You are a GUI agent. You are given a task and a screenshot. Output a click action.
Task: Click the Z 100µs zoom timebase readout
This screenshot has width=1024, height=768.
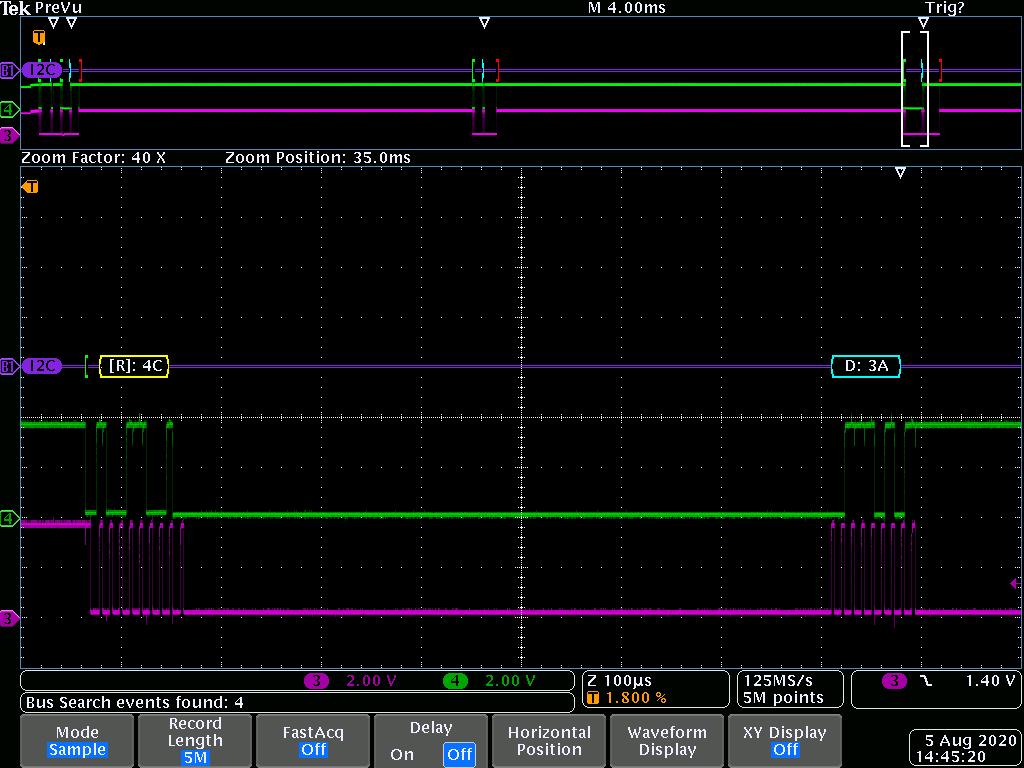[620, 680]
